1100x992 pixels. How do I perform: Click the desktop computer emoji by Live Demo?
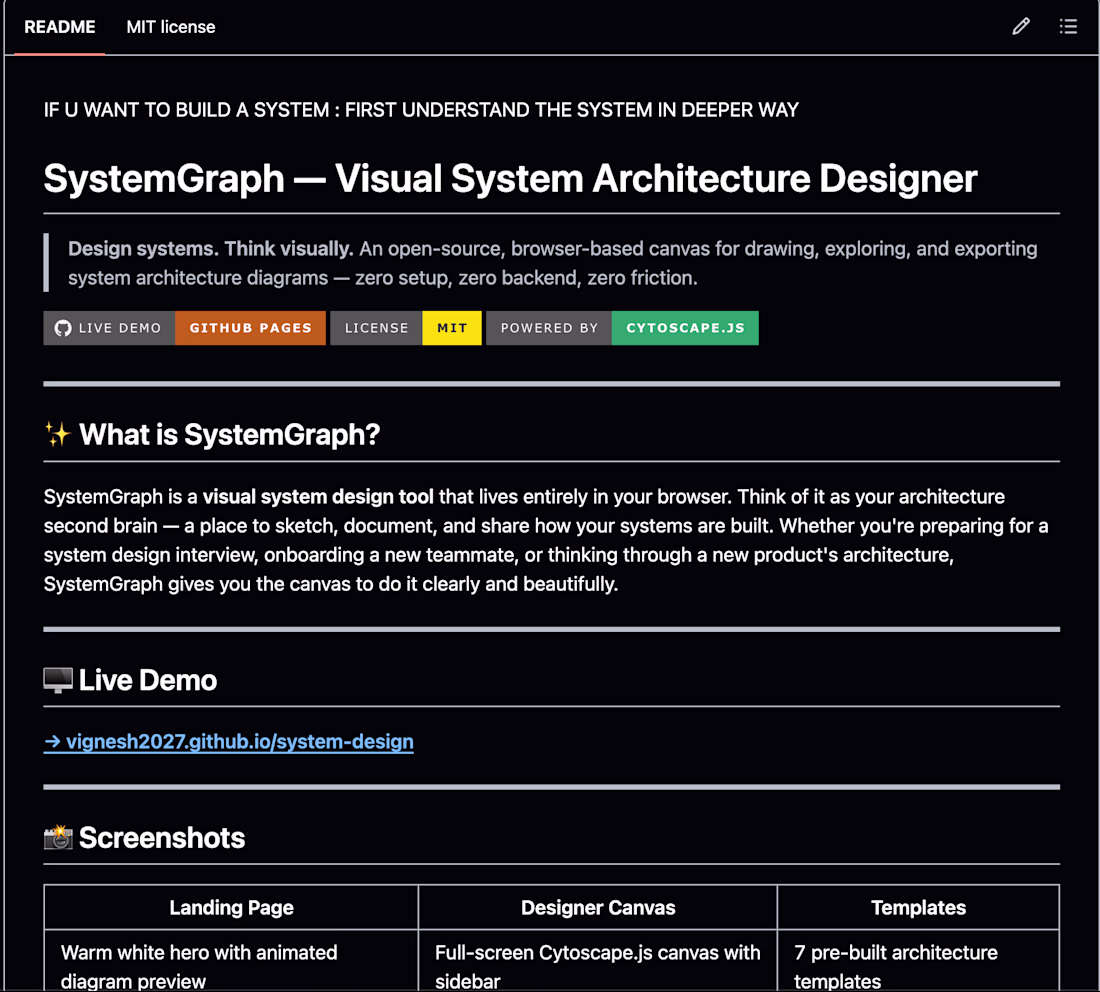click(x=58, y=680)
